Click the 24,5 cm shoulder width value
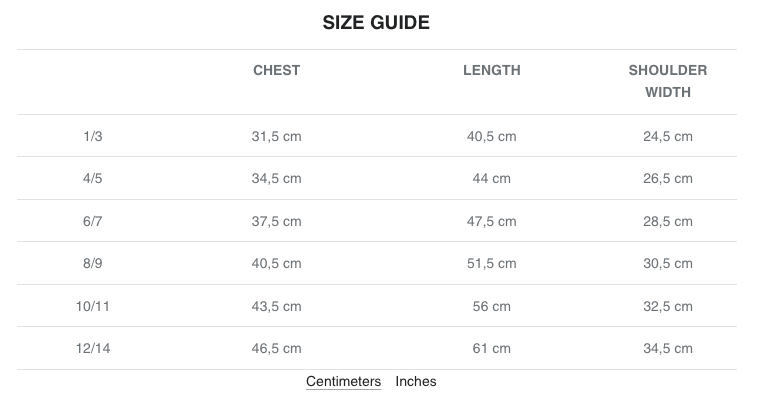The width and height of the screenshot is (760, 404). (667, 136)
